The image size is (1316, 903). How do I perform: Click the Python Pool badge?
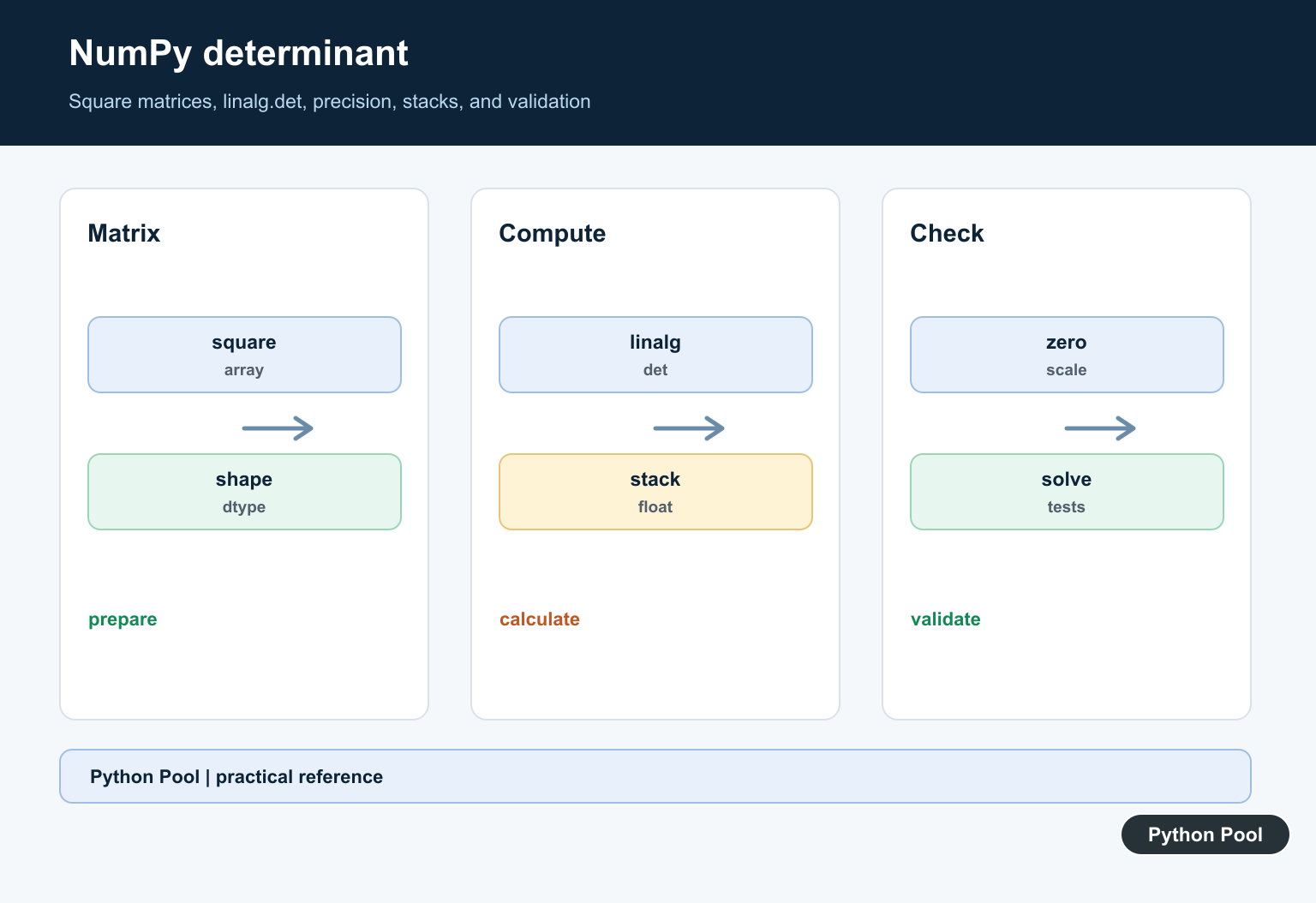(1205, 834)
